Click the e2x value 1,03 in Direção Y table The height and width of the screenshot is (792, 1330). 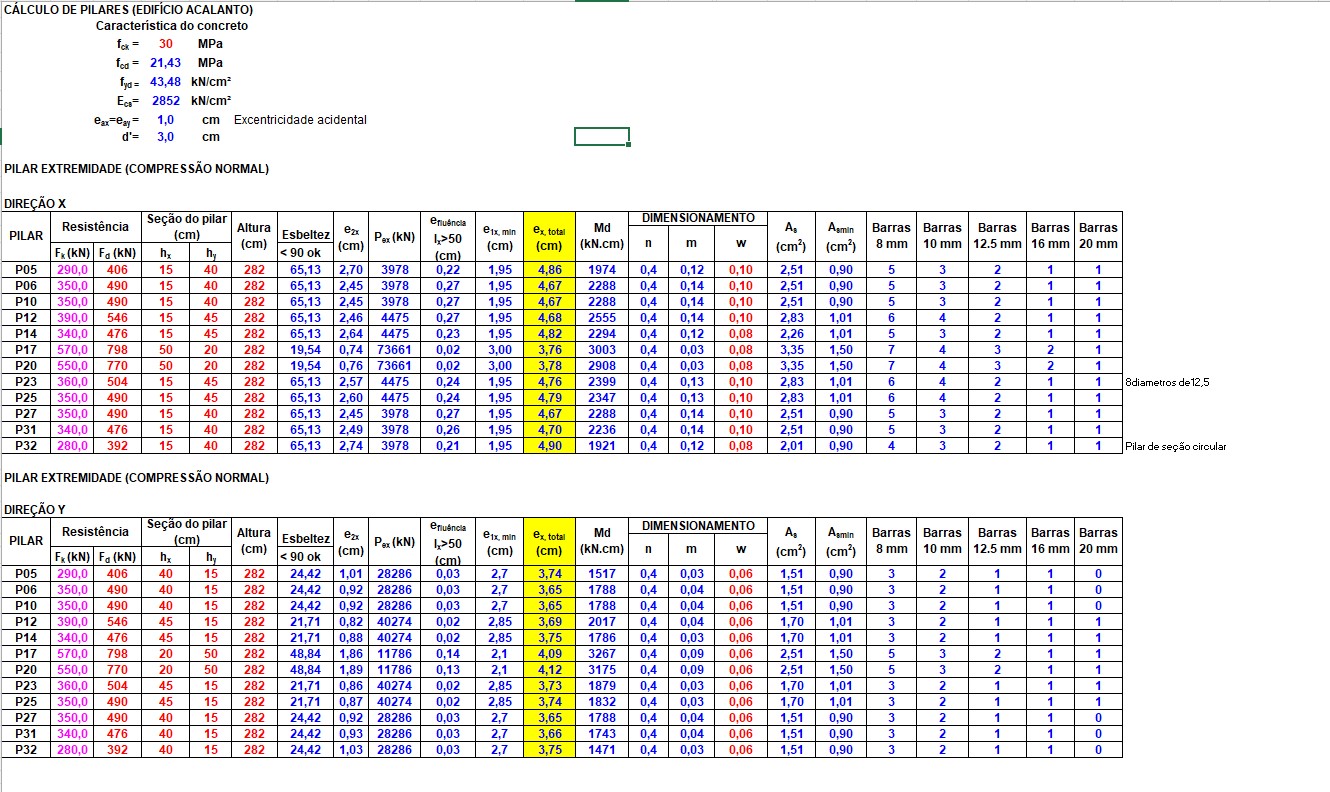pos(351,750)
